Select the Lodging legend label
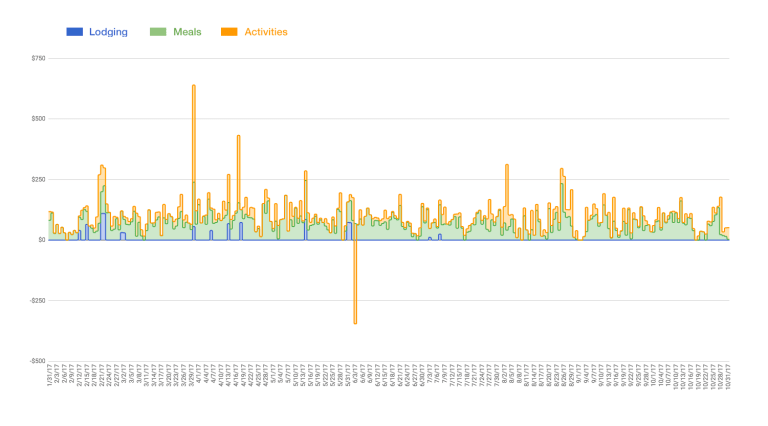The height and width of the screenshot is (426, 768). click(108, 32)
